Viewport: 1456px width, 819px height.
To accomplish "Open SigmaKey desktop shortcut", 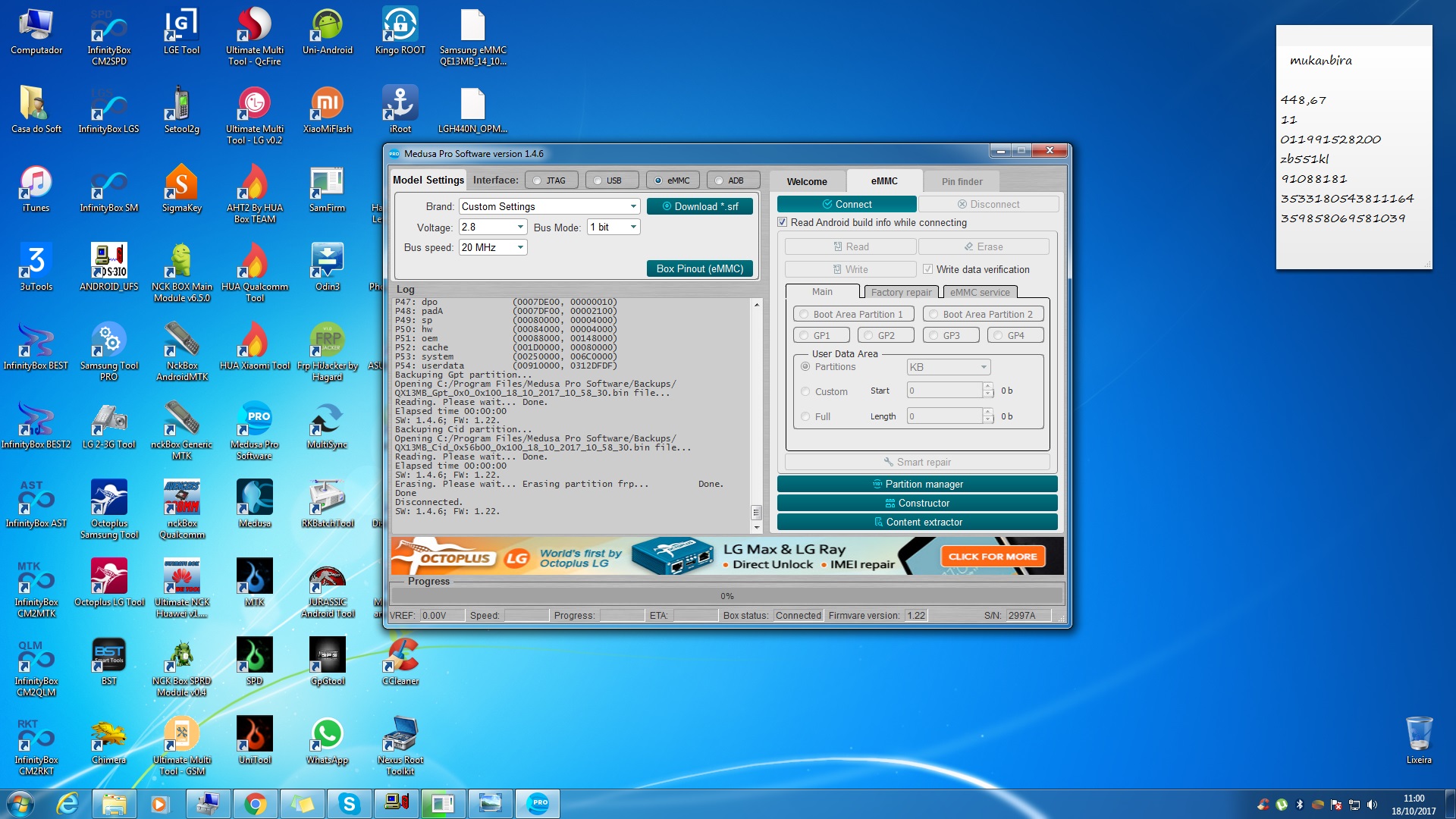I will click(181, 190).
